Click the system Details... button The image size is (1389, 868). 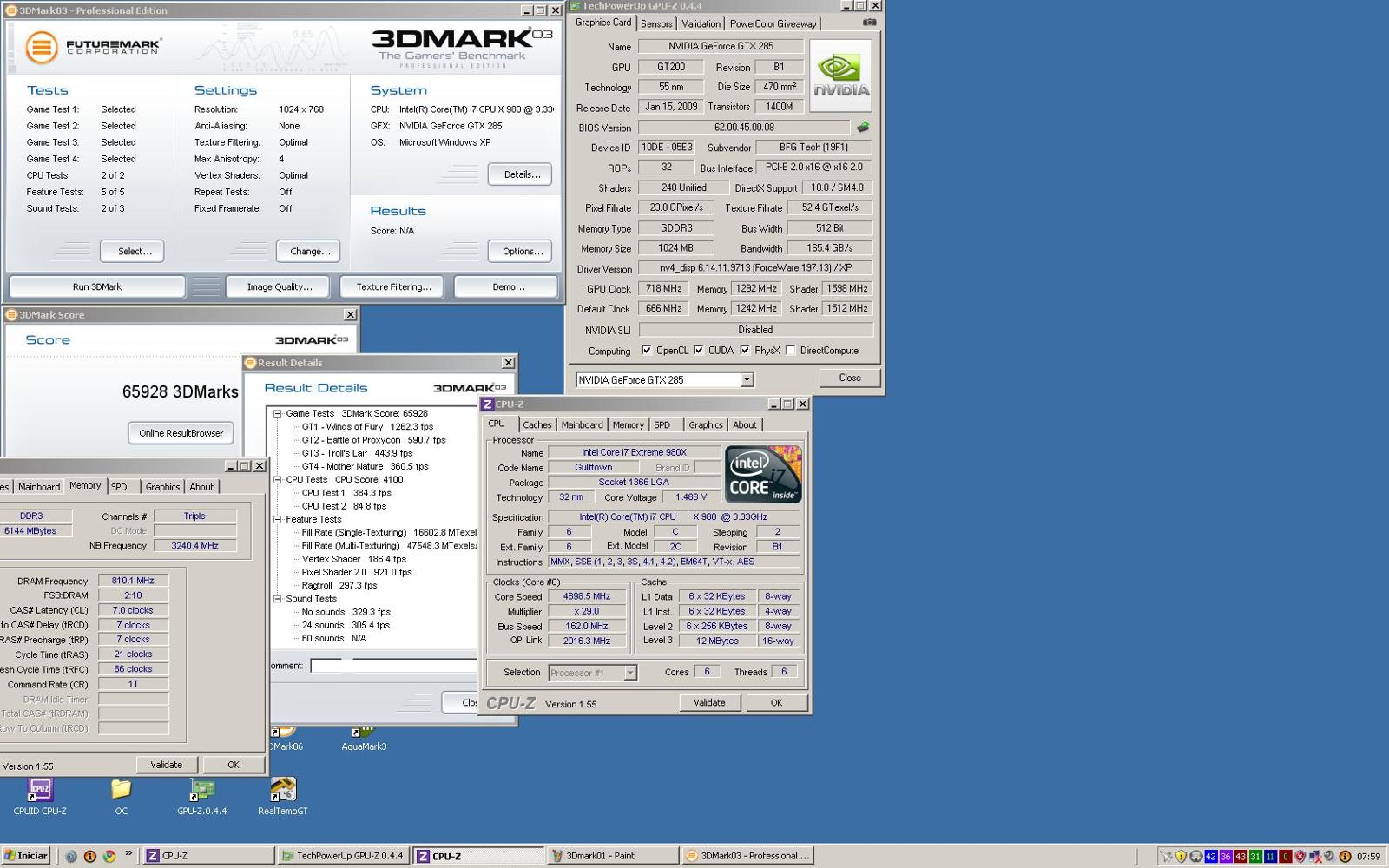[x=522, y=174]
